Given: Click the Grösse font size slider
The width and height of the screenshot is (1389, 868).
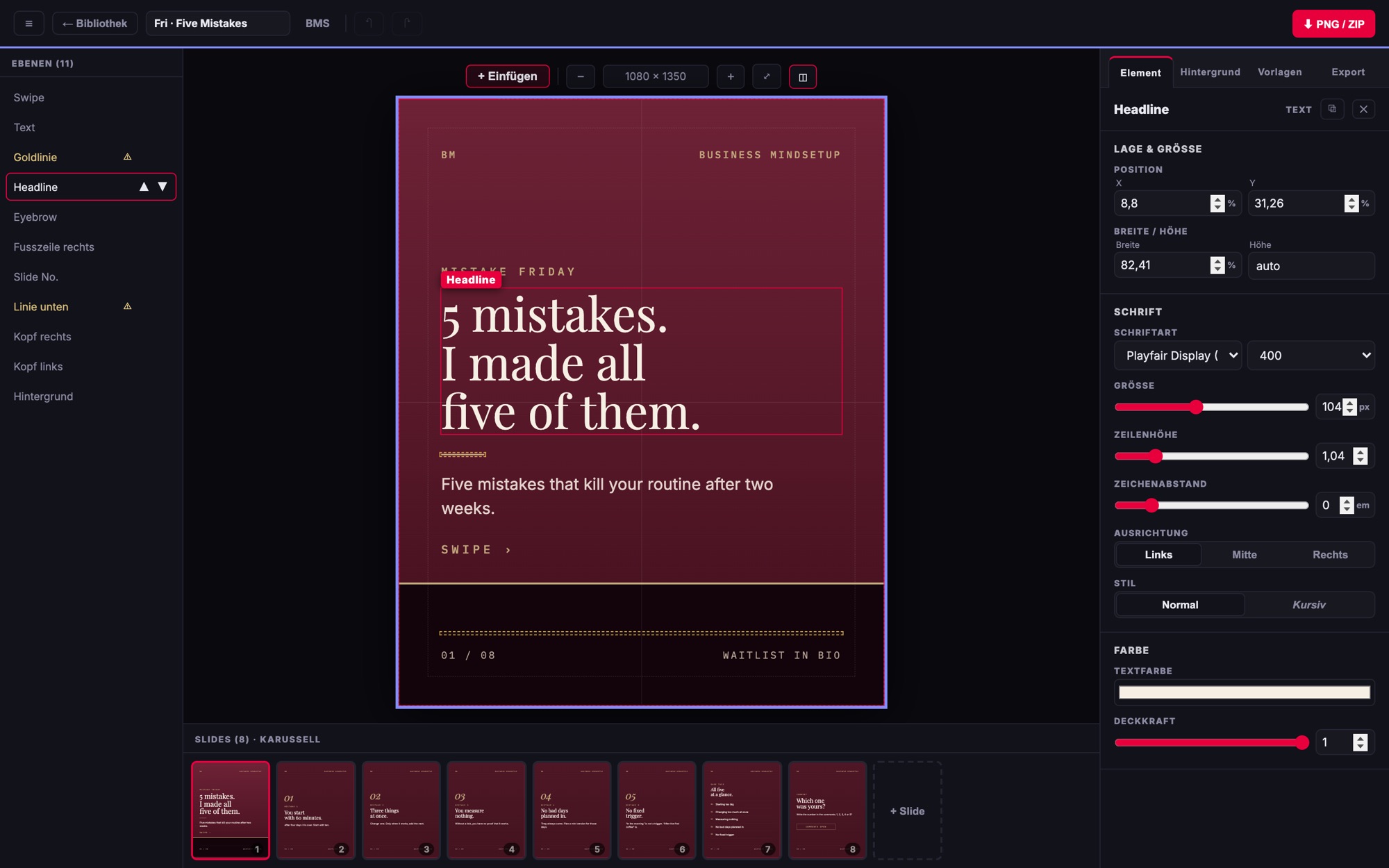Looking at the screenshot, I should click(x=1211, y=407).
